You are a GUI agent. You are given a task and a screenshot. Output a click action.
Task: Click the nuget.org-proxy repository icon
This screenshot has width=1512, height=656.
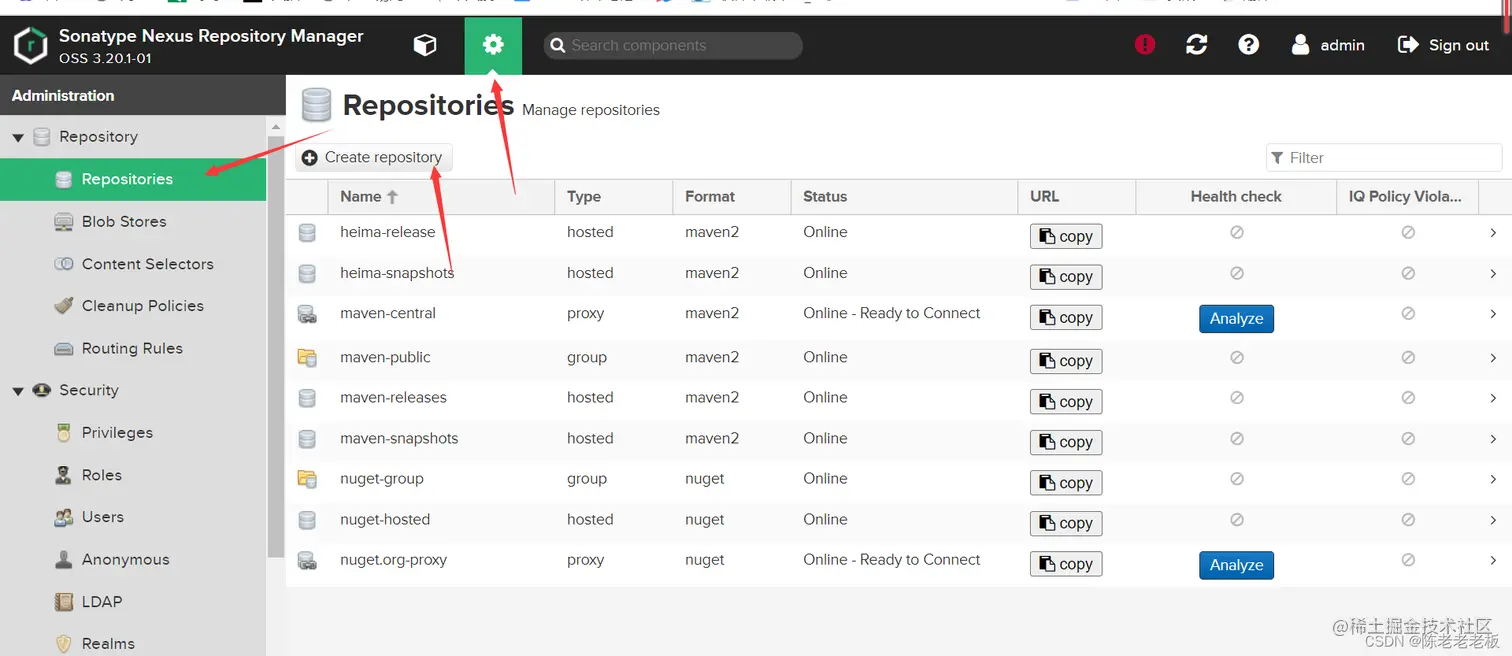[307, 560]
